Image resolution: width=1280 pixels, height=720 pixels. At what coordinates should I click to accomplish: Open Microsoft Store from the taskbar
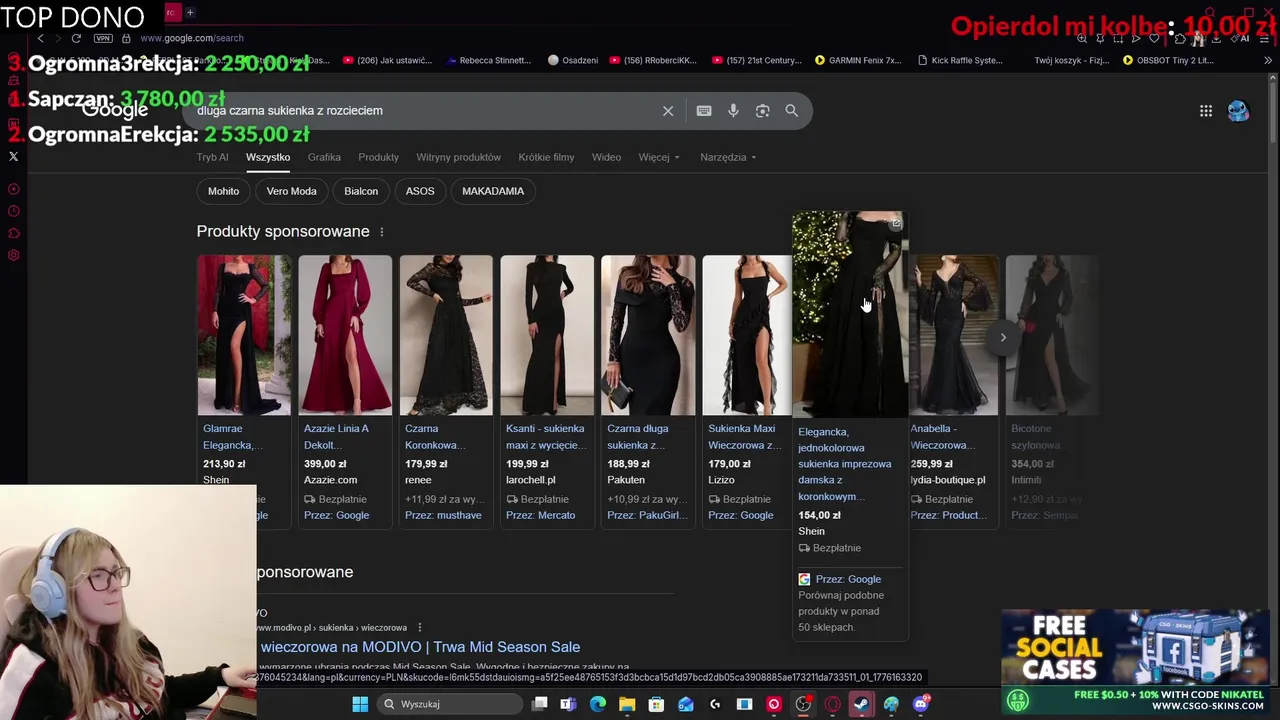[x=656, y=704]
